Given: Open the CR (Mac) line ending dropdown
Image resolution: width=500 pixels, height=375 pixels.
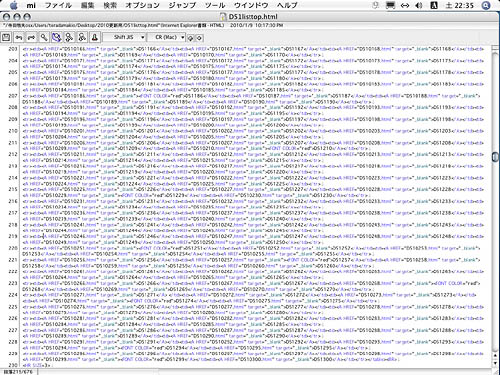Looking at the screenshot, I should (166, 37).
